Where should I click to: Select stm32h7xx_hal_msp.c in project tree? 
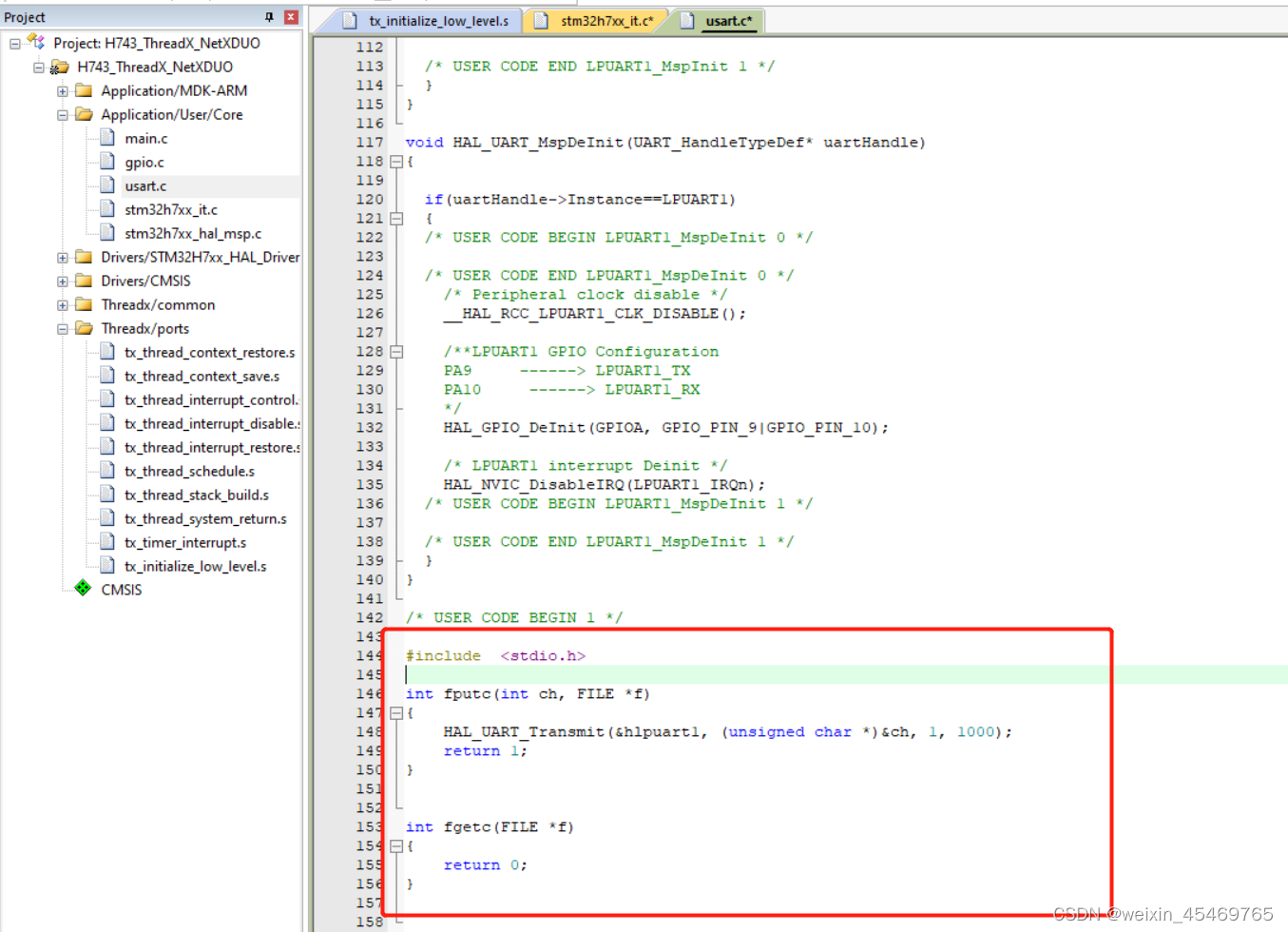193,234
